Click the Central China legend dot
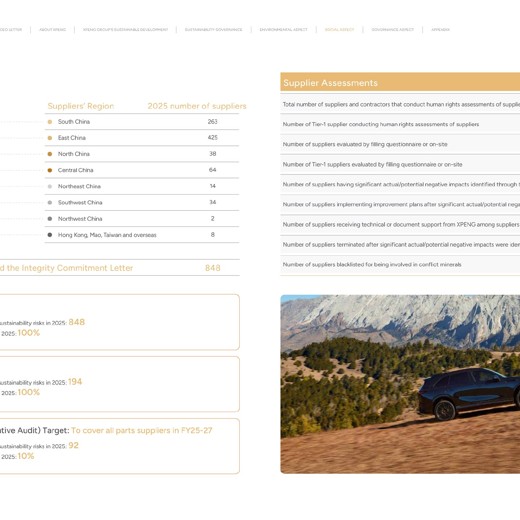Image resolution: width=520 pixels, height=520 pixels. point(50,170)
